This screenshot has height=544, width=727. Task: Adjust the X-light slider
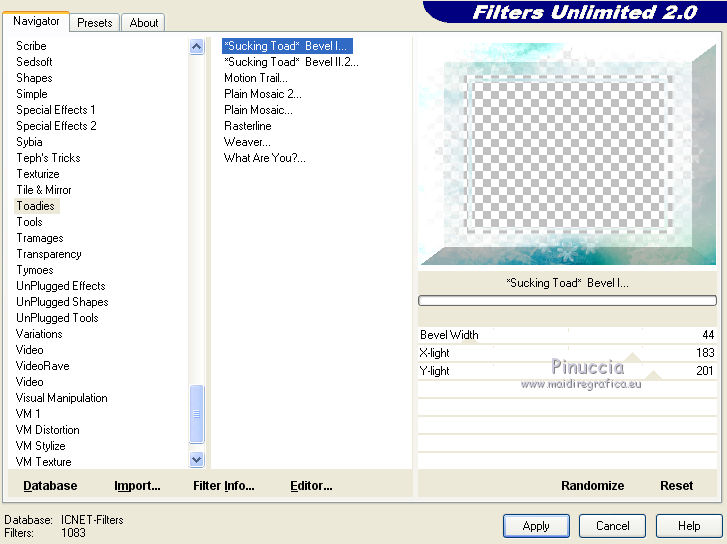567,353
